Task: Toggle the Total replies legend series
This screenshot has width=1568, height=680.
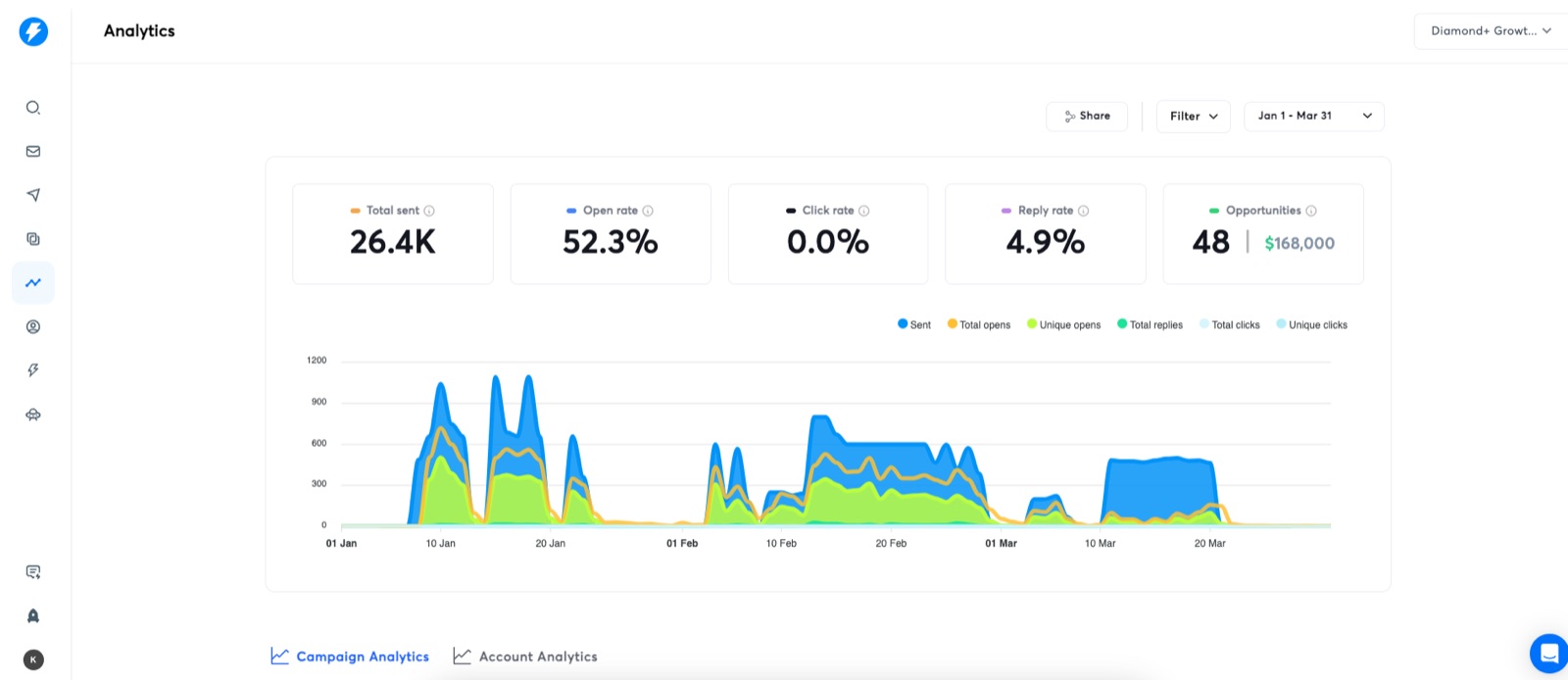Action: 1151,324
